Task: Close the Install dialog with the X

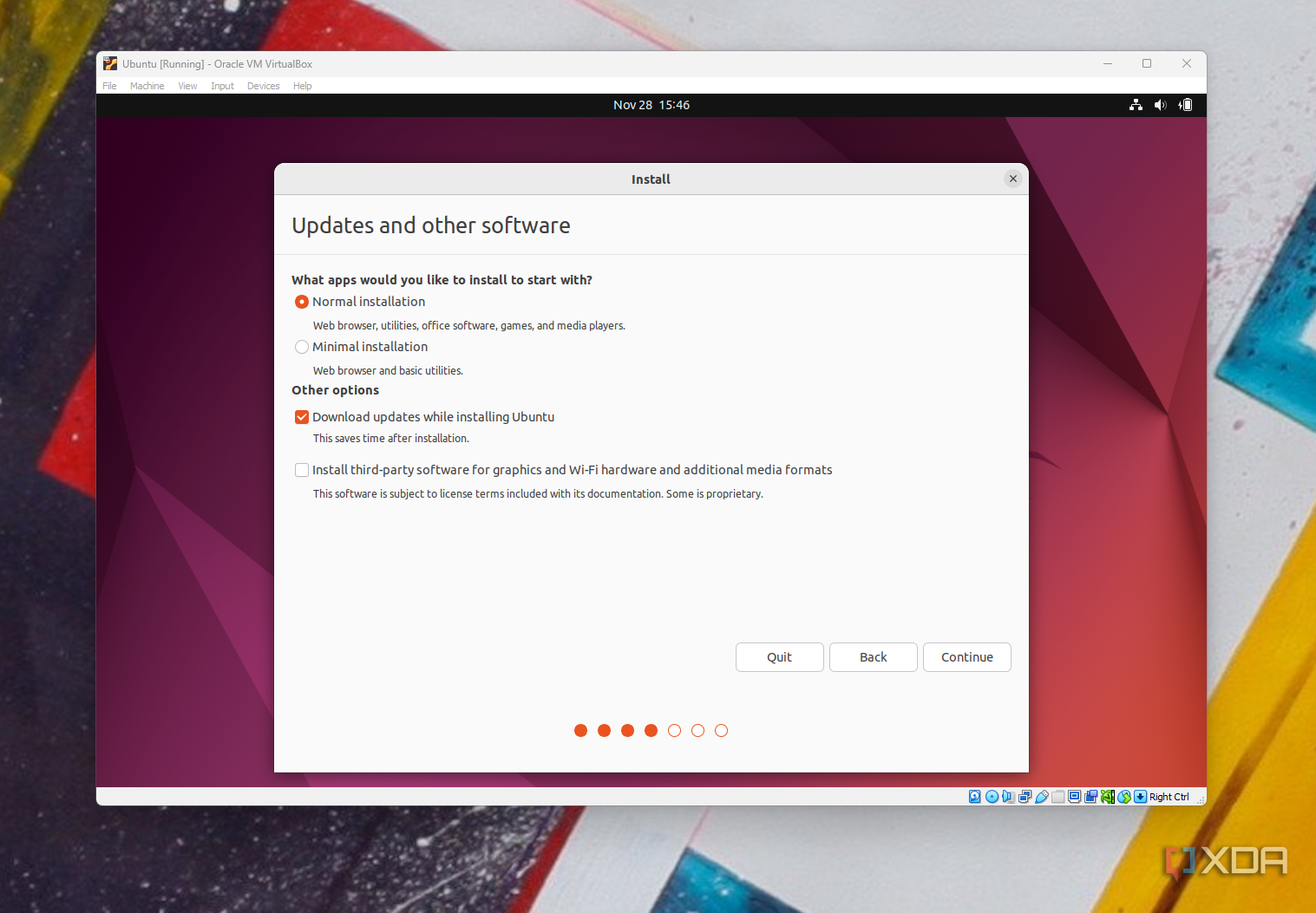Action: pyautogui.click(x=1012, y=179)
